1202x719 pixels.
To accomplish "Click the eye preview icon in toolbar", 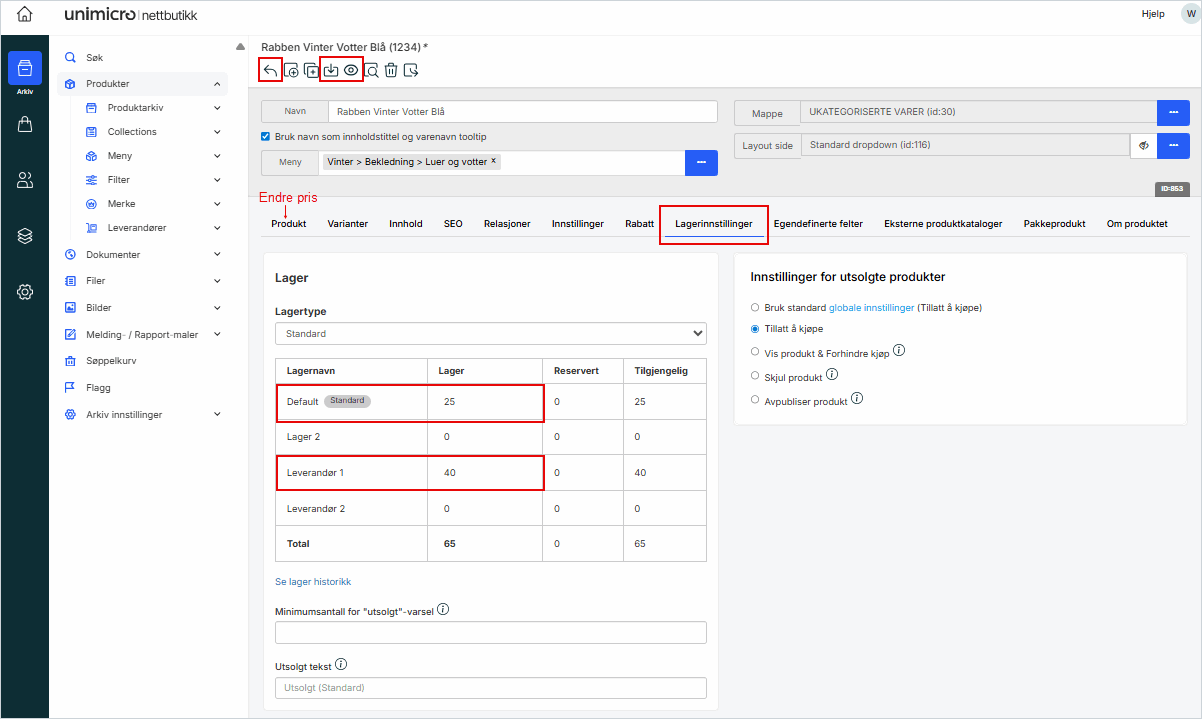I will point(351,70).
